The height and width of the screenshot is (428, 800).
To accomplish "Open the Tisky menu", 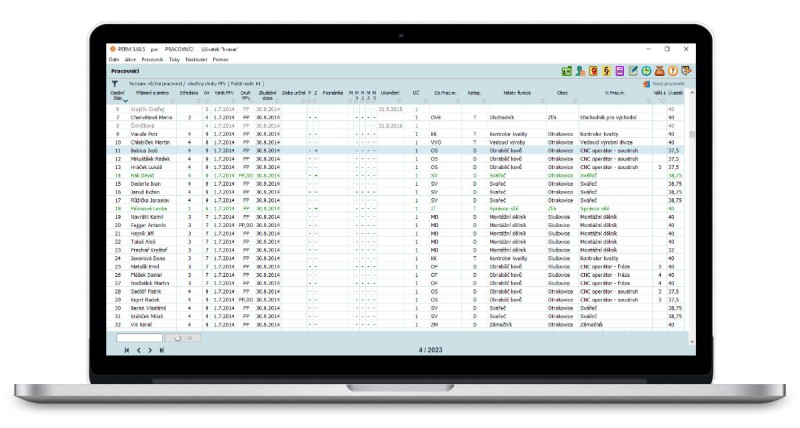I will 171,59.
